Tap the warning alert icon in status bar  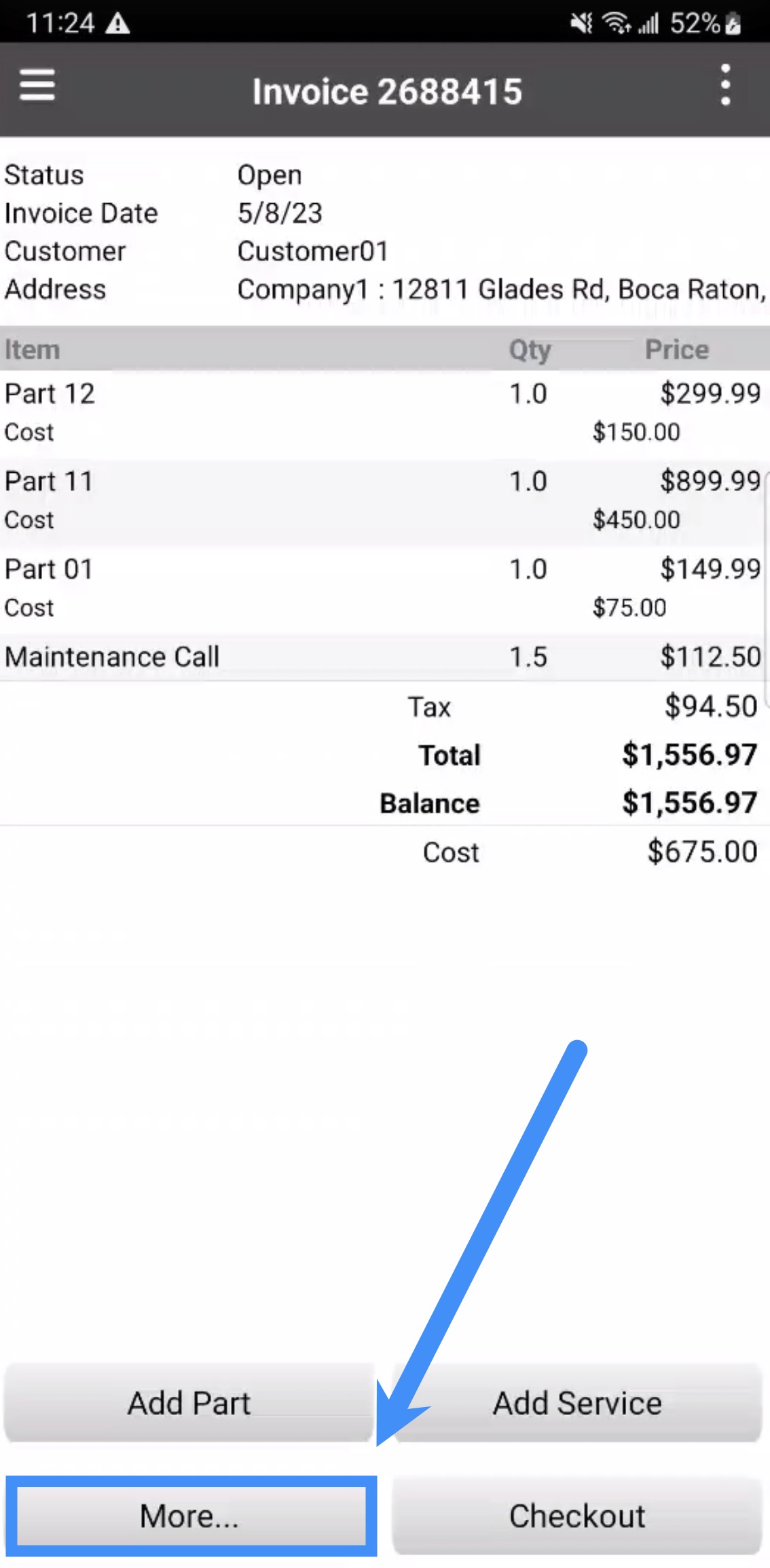click(118, 24)
